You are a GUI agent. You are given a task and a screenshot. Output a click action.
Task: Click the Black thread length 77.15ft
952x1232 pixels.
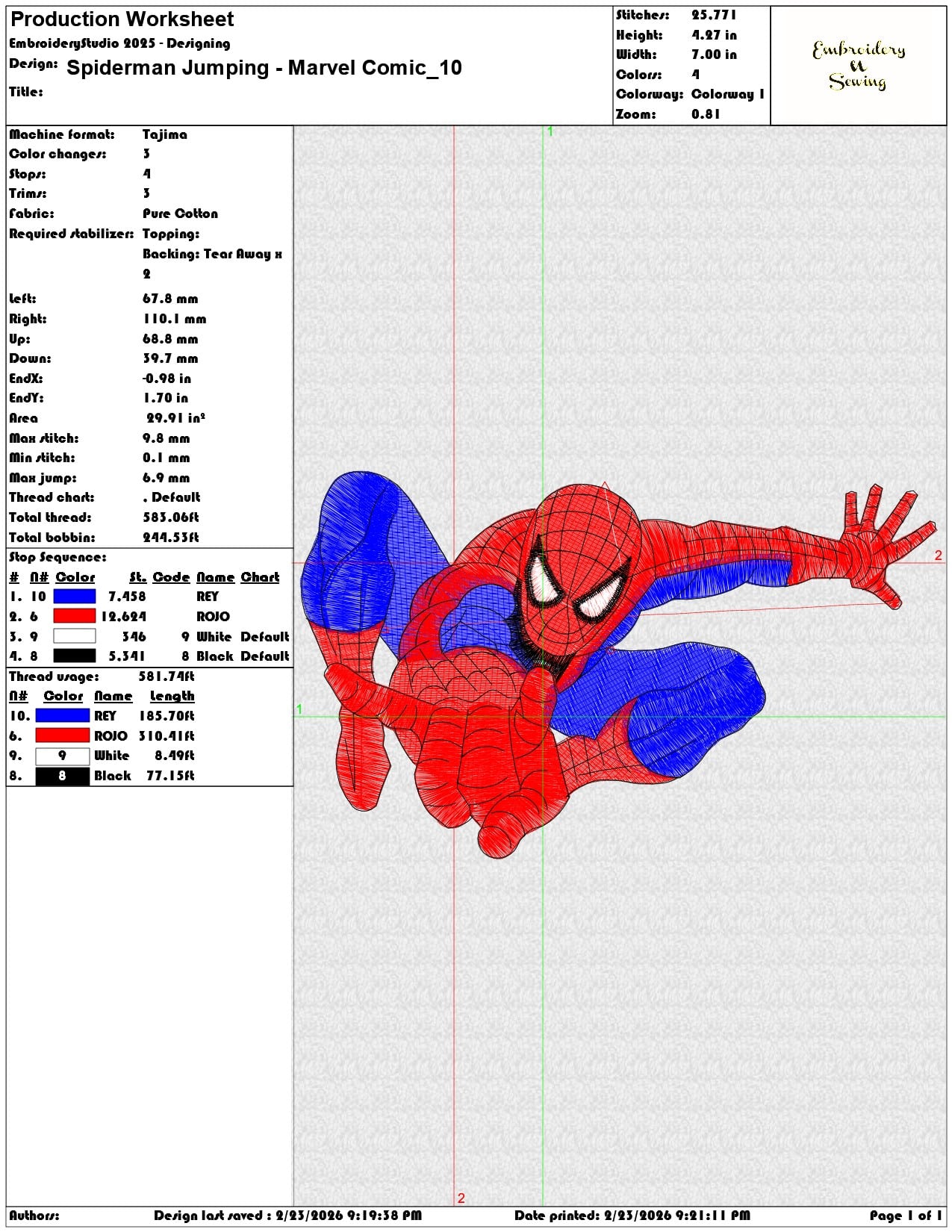coord(170,776)
